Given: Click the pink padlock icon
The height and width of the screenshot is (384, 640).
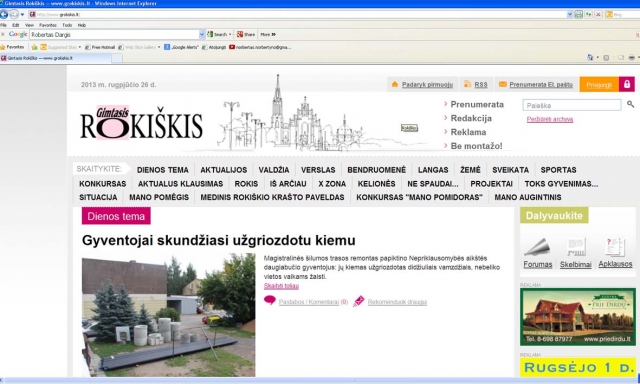Looking at the screenshot, I should 627,84.
